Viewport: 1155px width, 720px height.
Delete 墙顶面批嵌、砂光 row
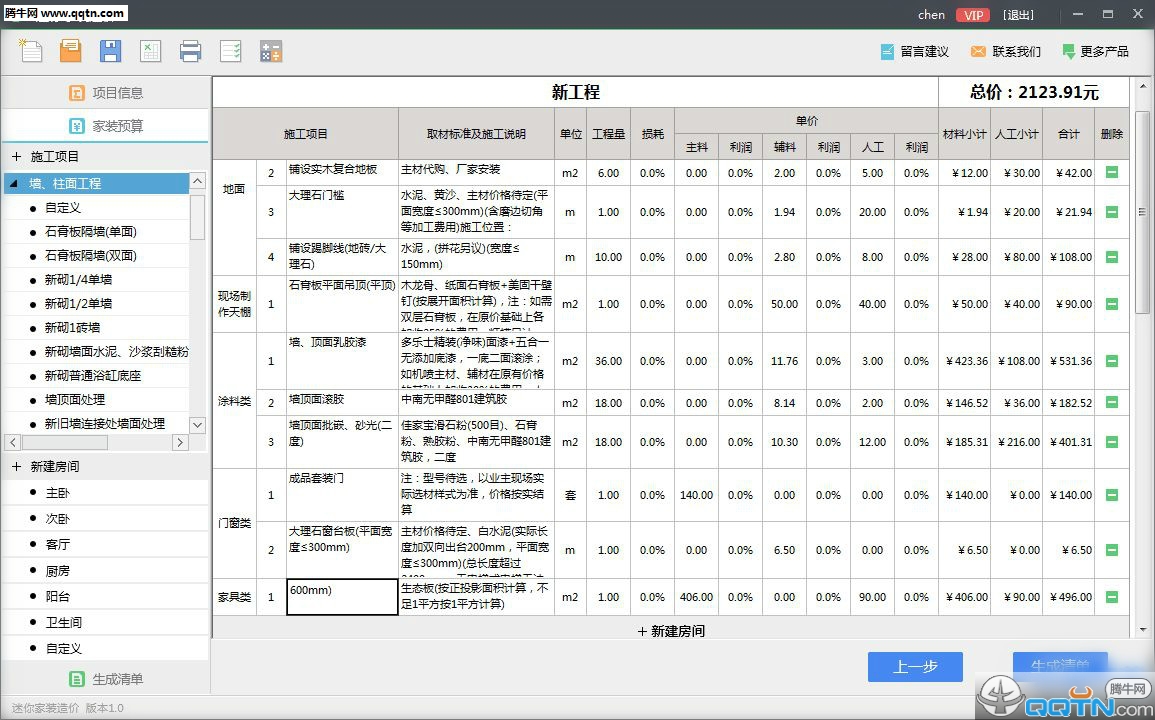tap(1112, 441)
